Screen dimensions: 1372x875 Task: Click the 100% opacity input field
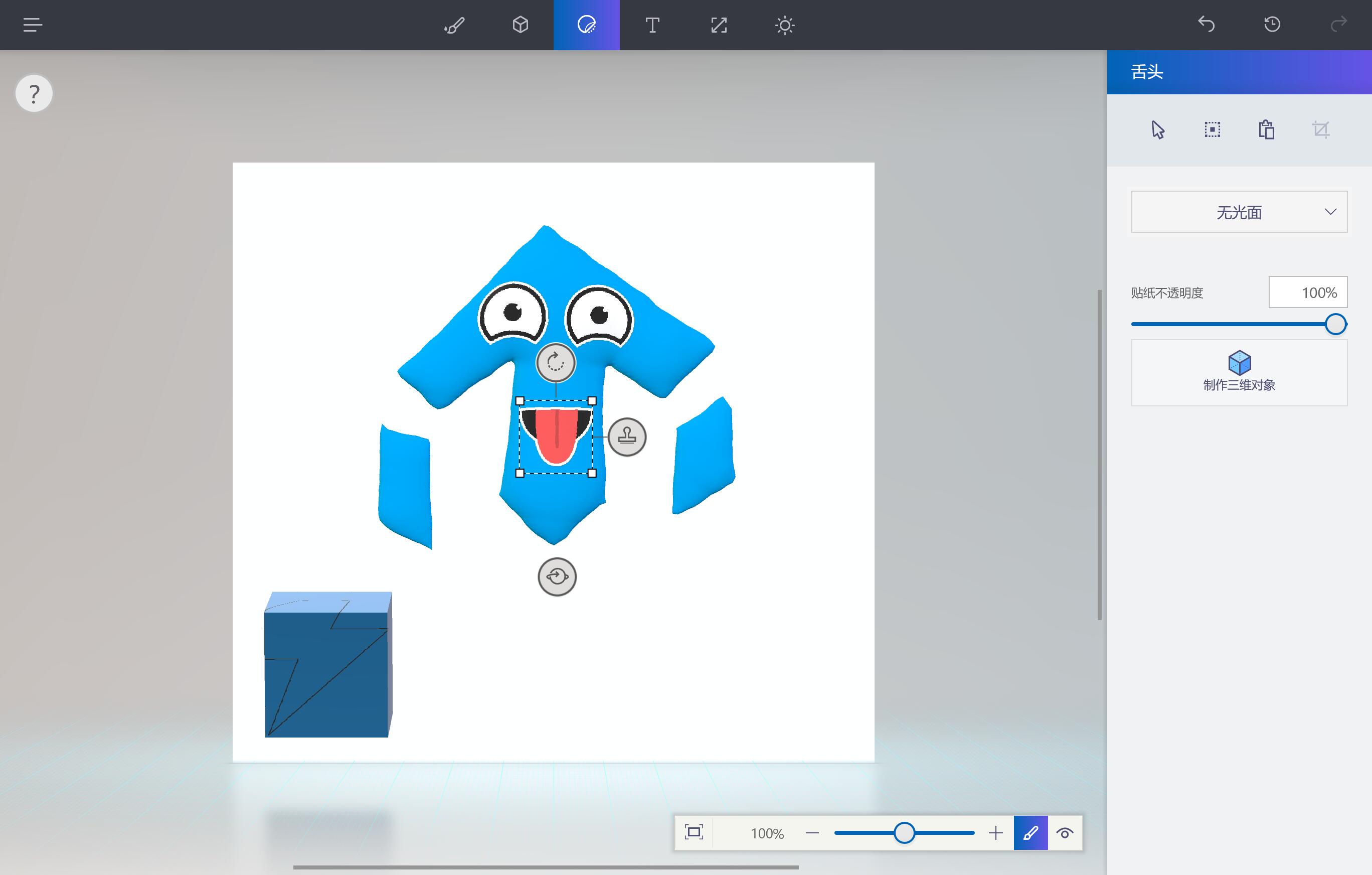point(1308,293)
